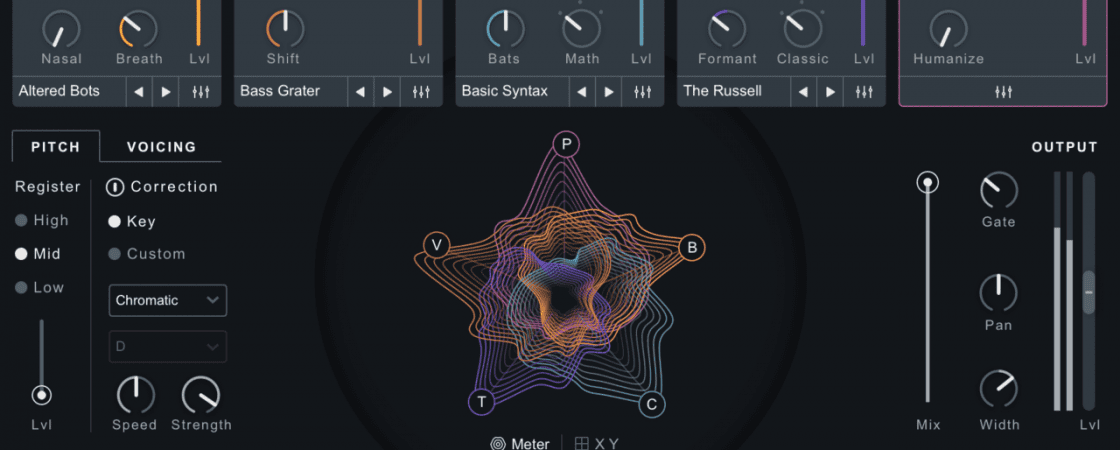Switch visualizer to Meter view

(x=520, y=444)
